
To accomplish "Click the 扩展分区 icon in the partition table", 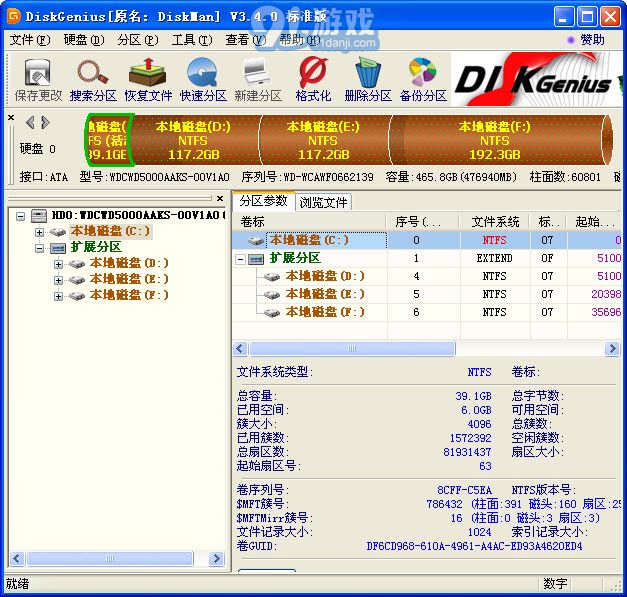I will [x=256, y=259].
